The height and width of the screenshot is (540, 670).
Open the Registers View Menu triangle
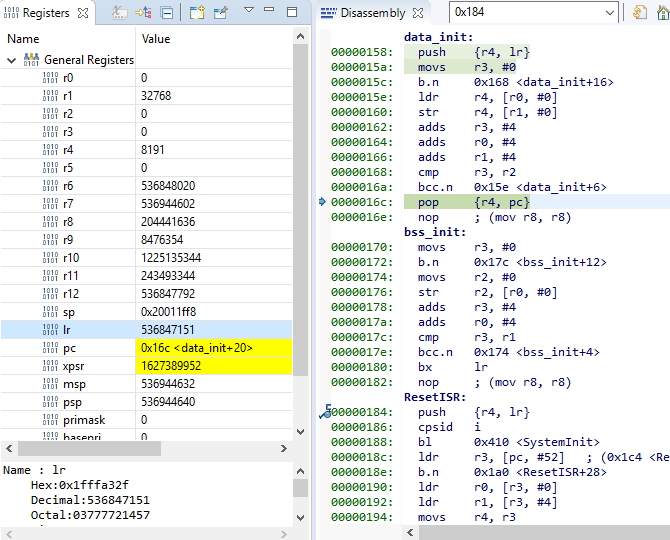[x=249, y=9]
